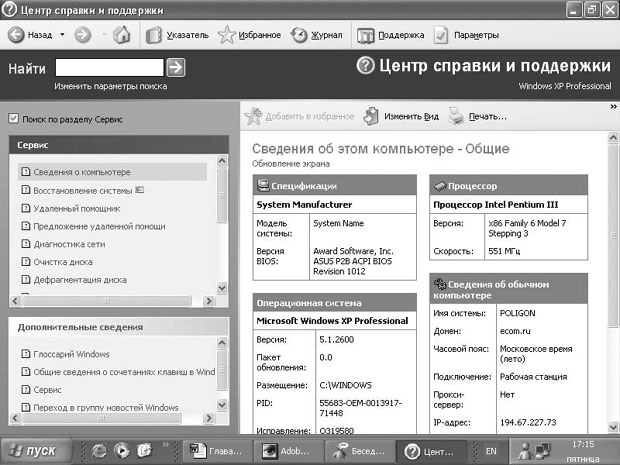The height and width of the screenshot is (465, 620).
Task: Click scroll-right arrow of Дополнительные сведения list
Action: [x=208, y=418]
